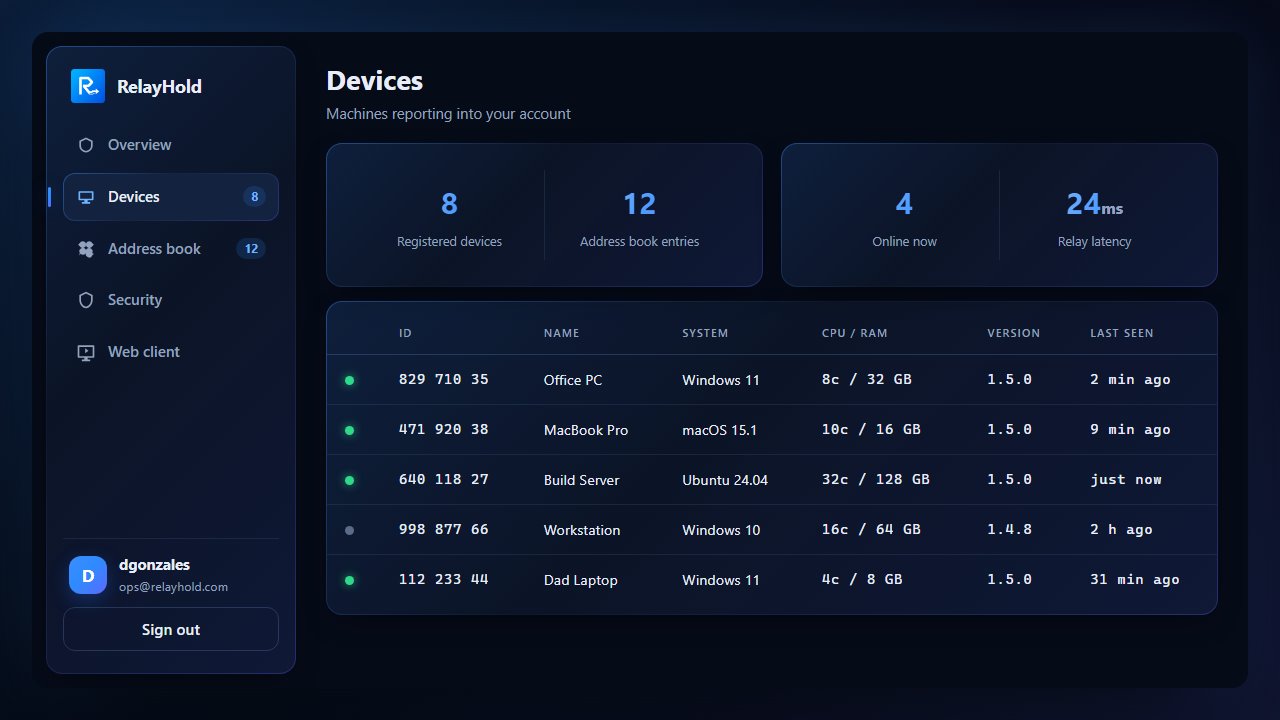Select Devices in the sidebar
The height and width of the screenshot is (720, 1280).
pyautogui.click(x=171, y=197)
